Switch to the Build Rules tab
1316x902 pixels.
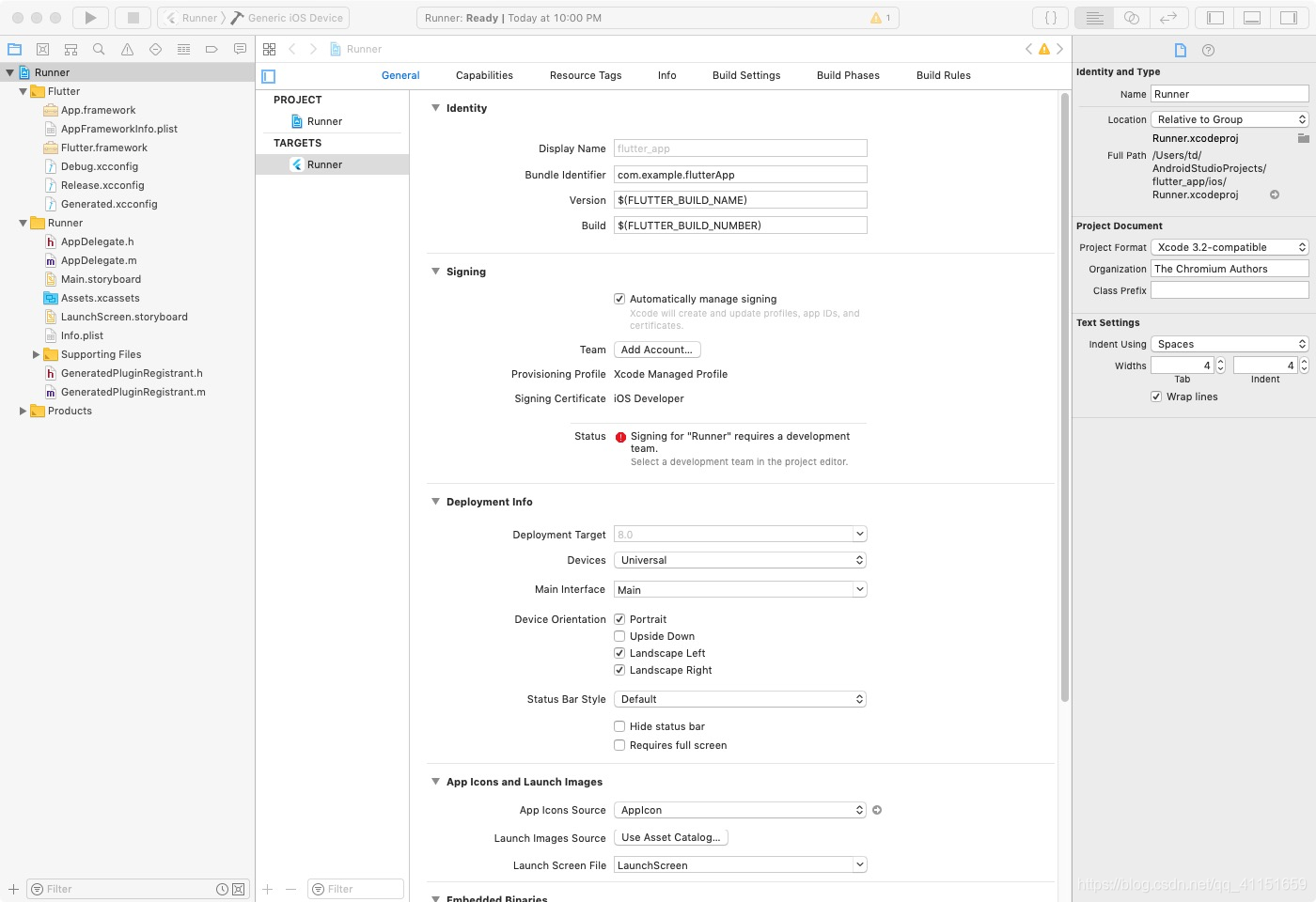click(944, 75)
